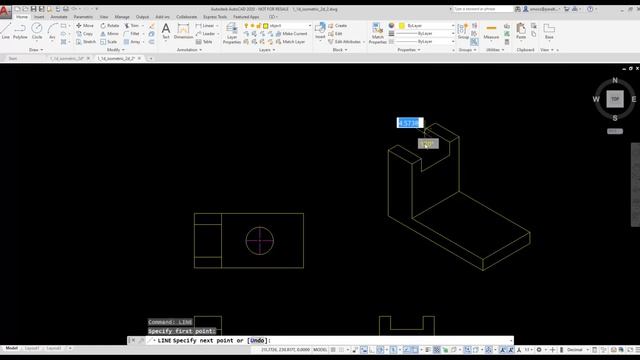Click Create block button

point(338,25)
